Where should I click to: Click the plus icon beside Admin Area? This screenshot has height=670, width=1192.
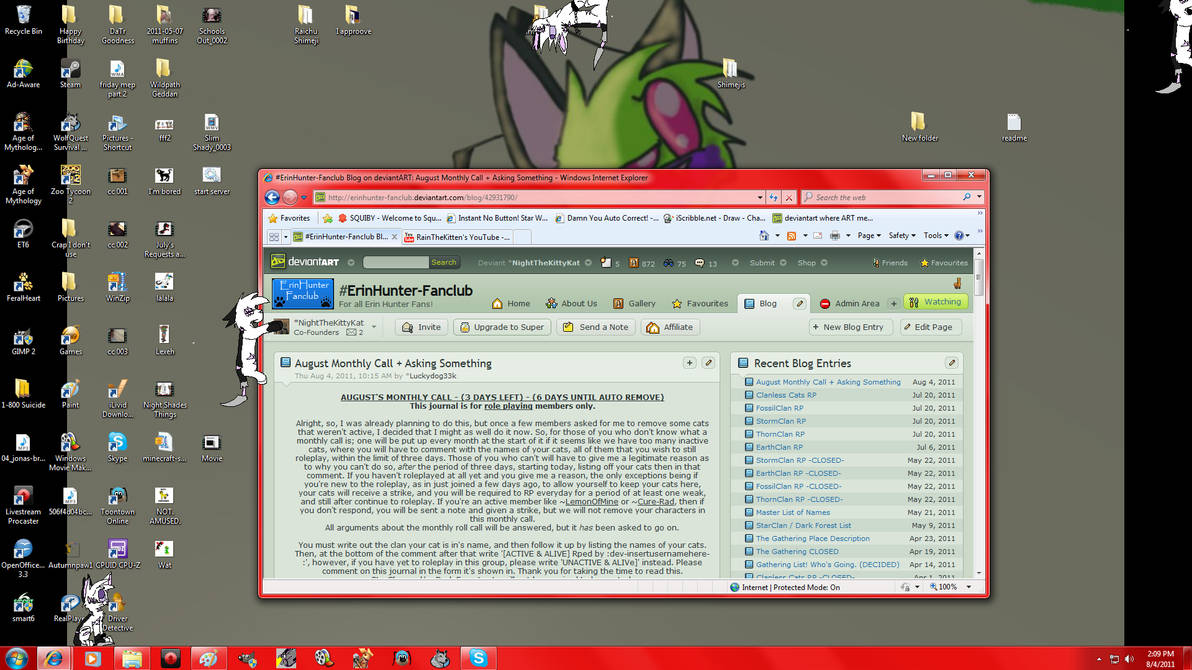(893, 303)
